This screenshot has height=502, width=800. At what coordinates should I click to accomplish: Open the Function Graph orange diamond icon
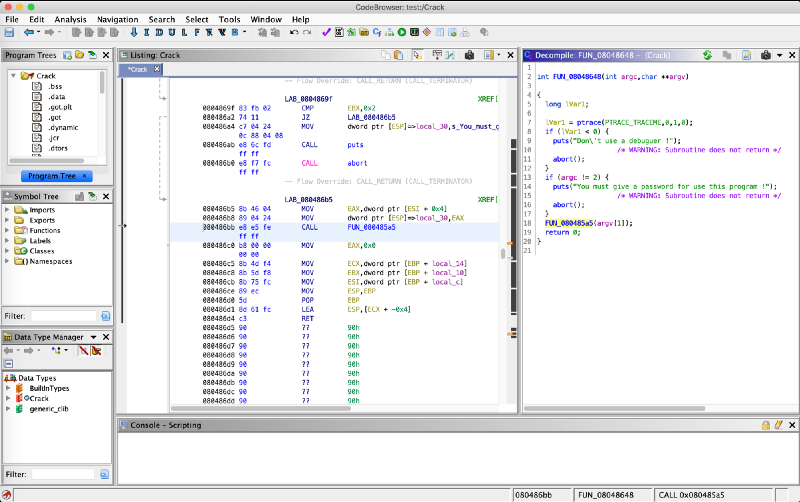click(x=427, y=32)
